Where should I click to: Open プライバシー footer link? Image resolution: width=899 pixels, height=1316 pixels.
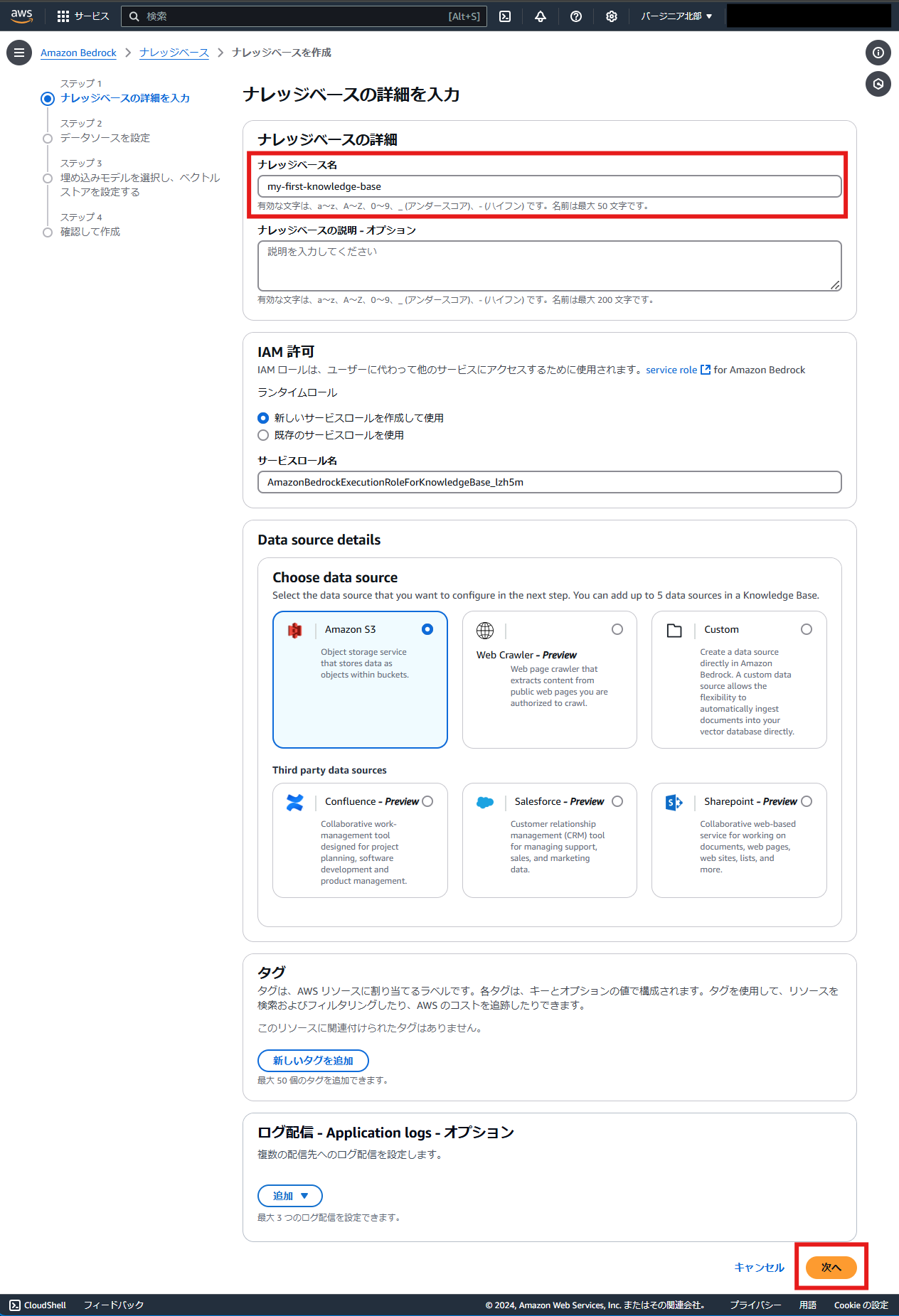coord(755,1305)
